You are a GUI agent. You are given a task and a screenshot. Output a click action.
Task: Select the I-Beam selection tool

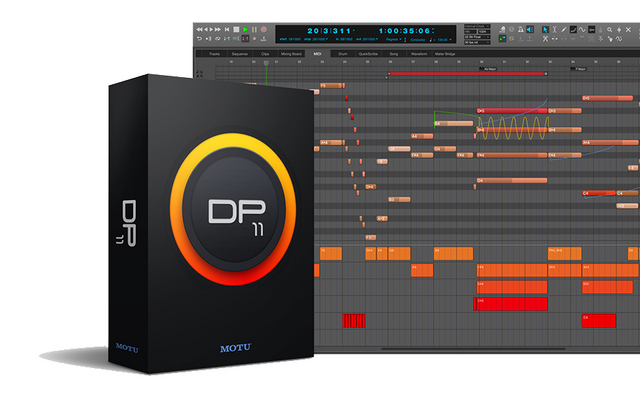554,29
